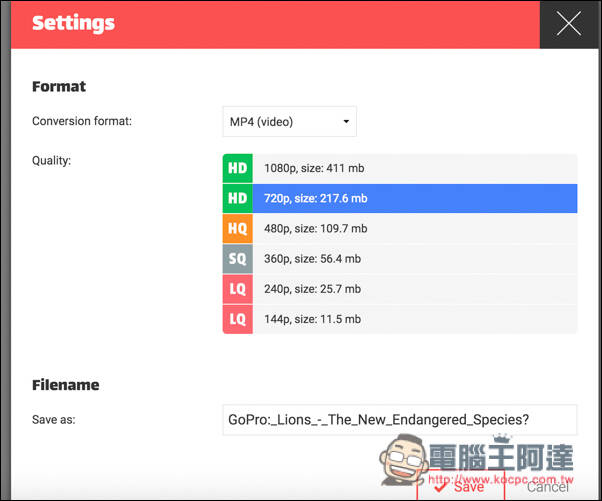Choose the 480p, size: 109.7 mb option

[x=400, y=228]
